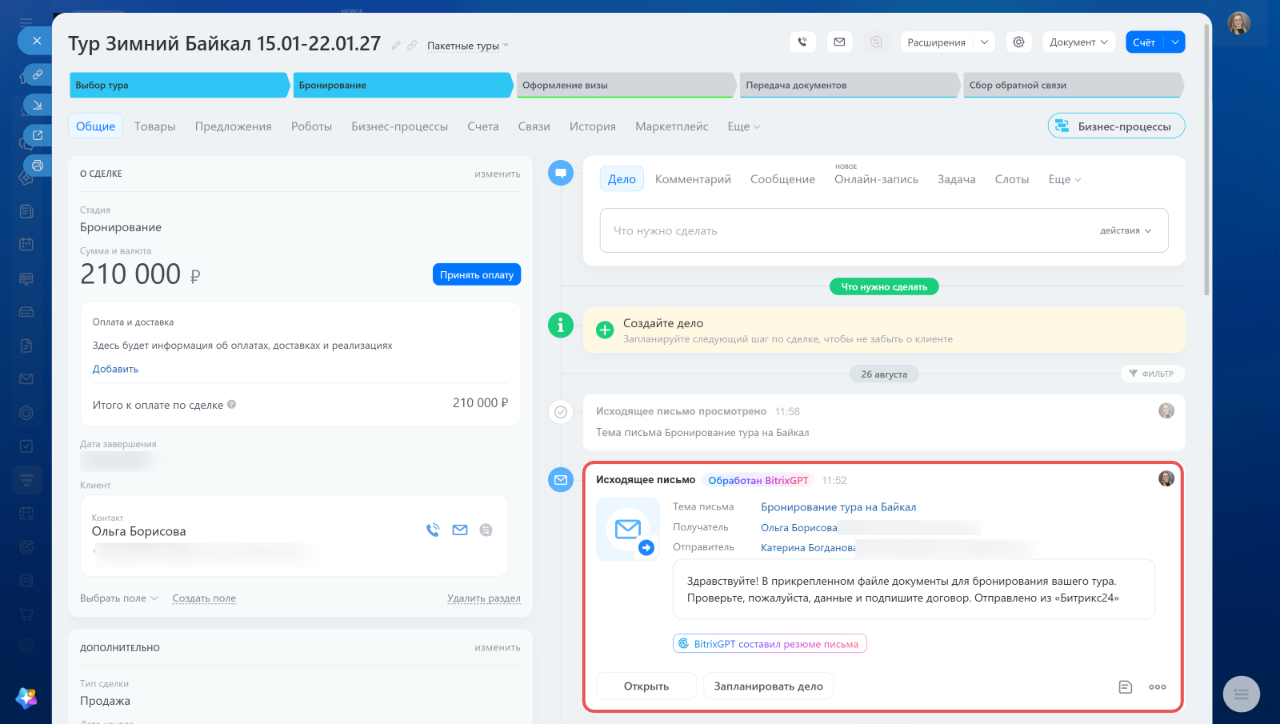Email contact Ольга Борисова via envelope icon
This screenshot has height=724, width=1280.
pos(460,530)
